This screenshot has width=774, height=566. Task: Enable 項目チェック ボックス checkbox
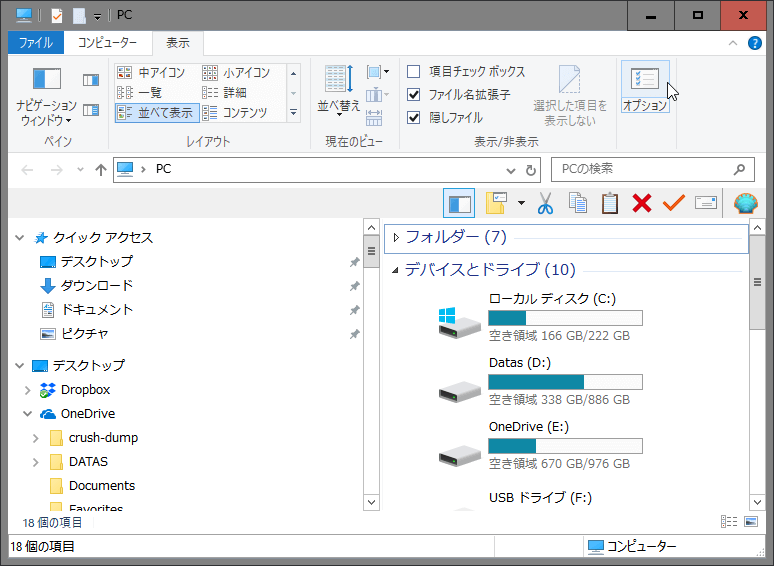point(414,72)
